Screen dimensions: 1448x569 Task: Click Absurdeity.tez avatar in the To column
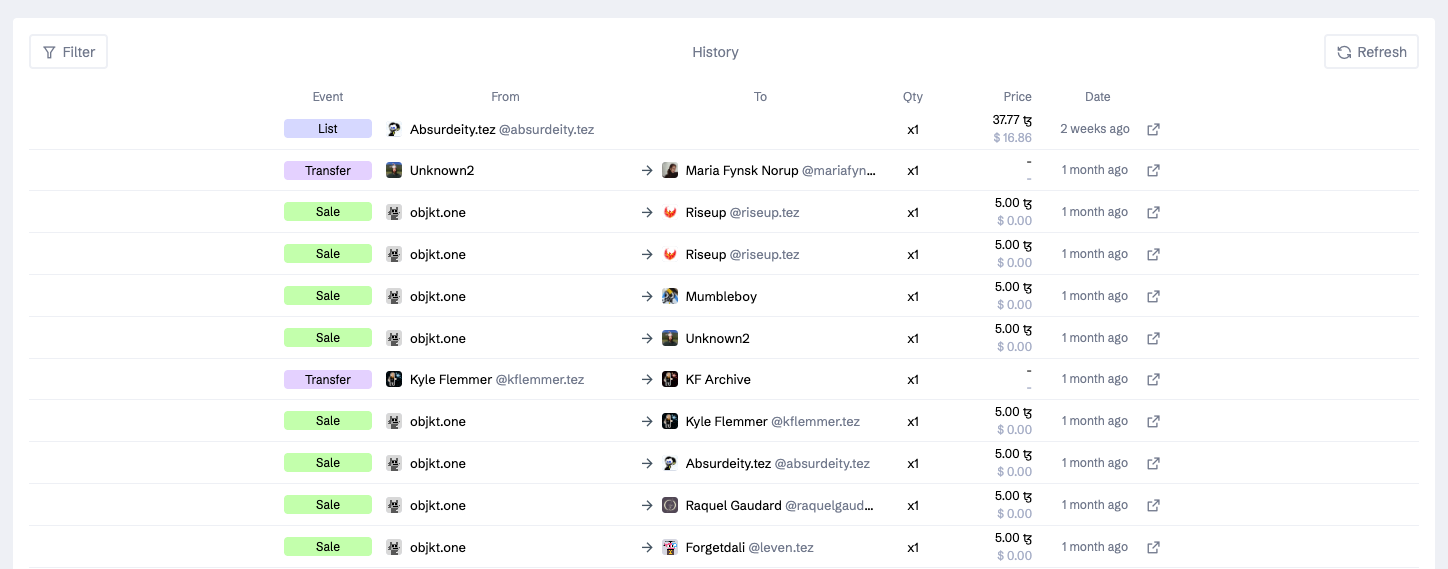[x=670, y=463]
